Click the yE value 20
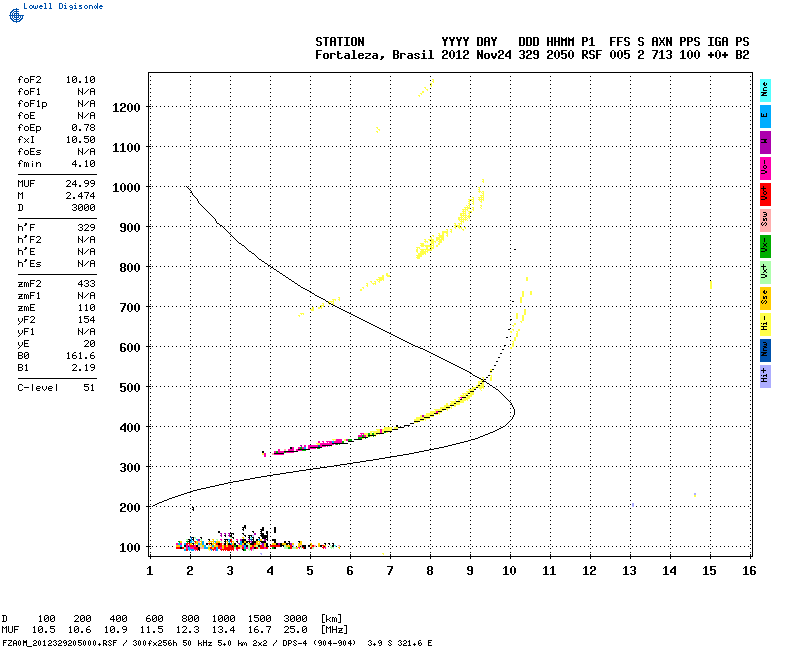This screenshot has height=650, width=800. pyautogui.click(x=89, y=344)
